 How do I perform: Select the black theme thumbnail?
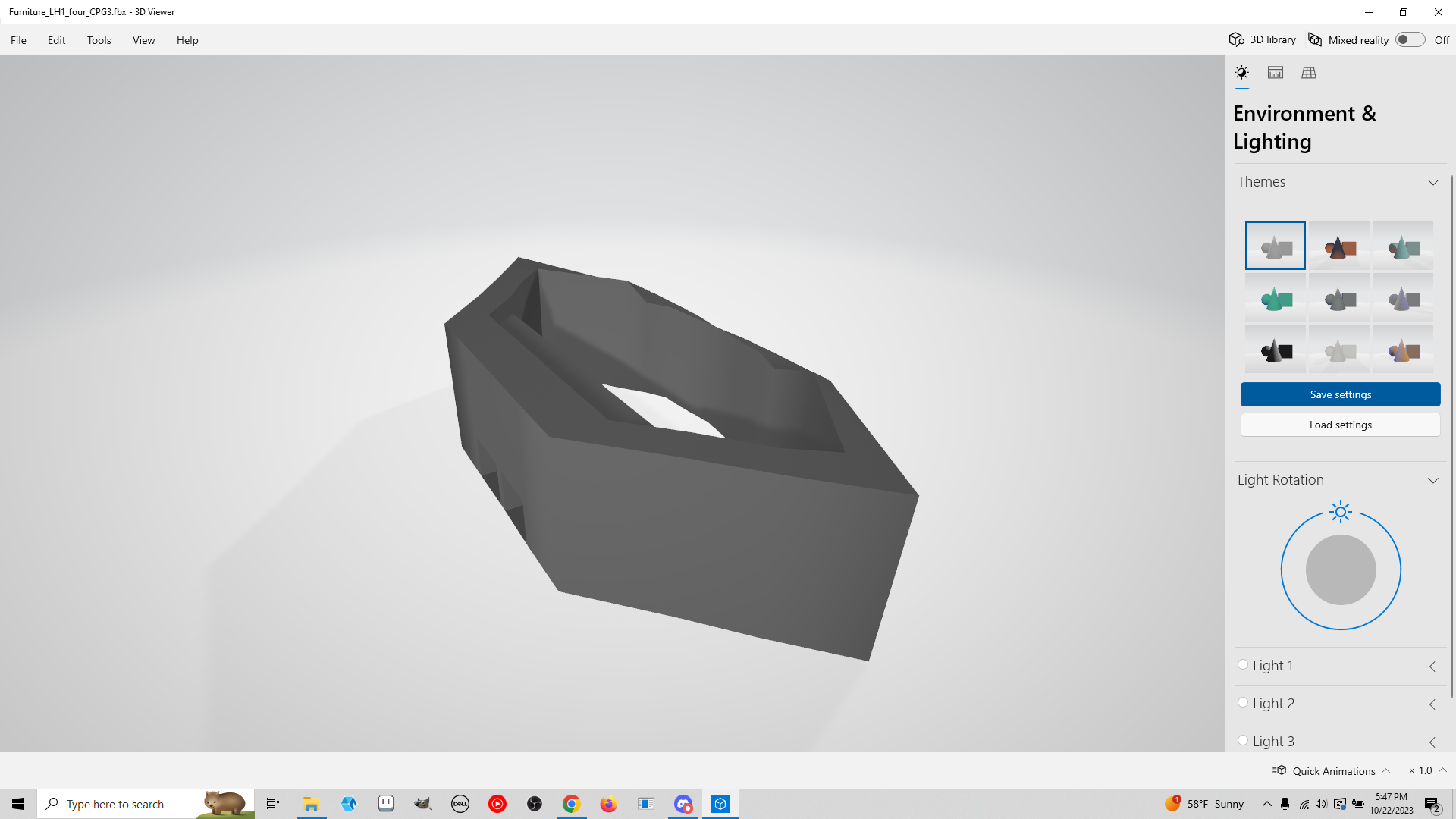pyautogui.click(x=1276, y=349)
